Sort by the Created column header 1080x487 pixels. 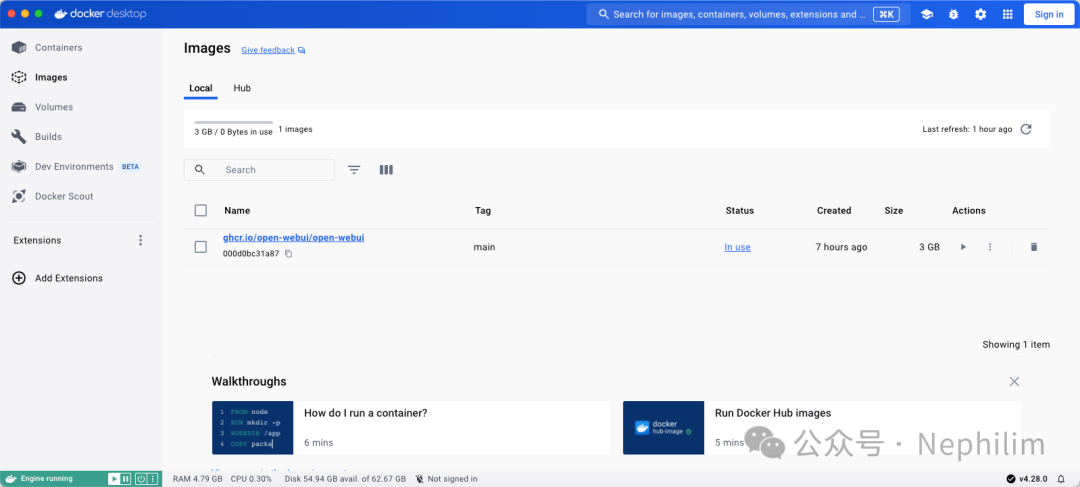pos(834,211)
